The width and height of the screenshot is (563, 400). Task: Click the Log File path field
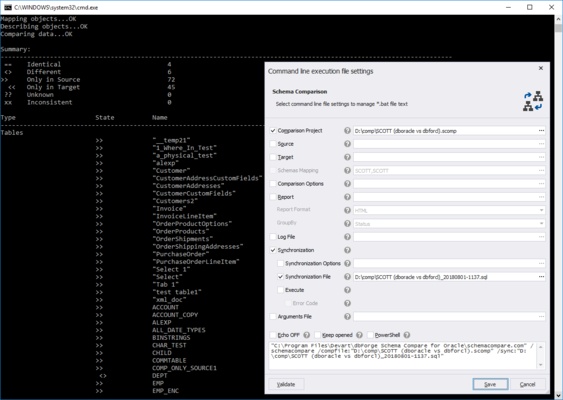(x=449, y=237)
